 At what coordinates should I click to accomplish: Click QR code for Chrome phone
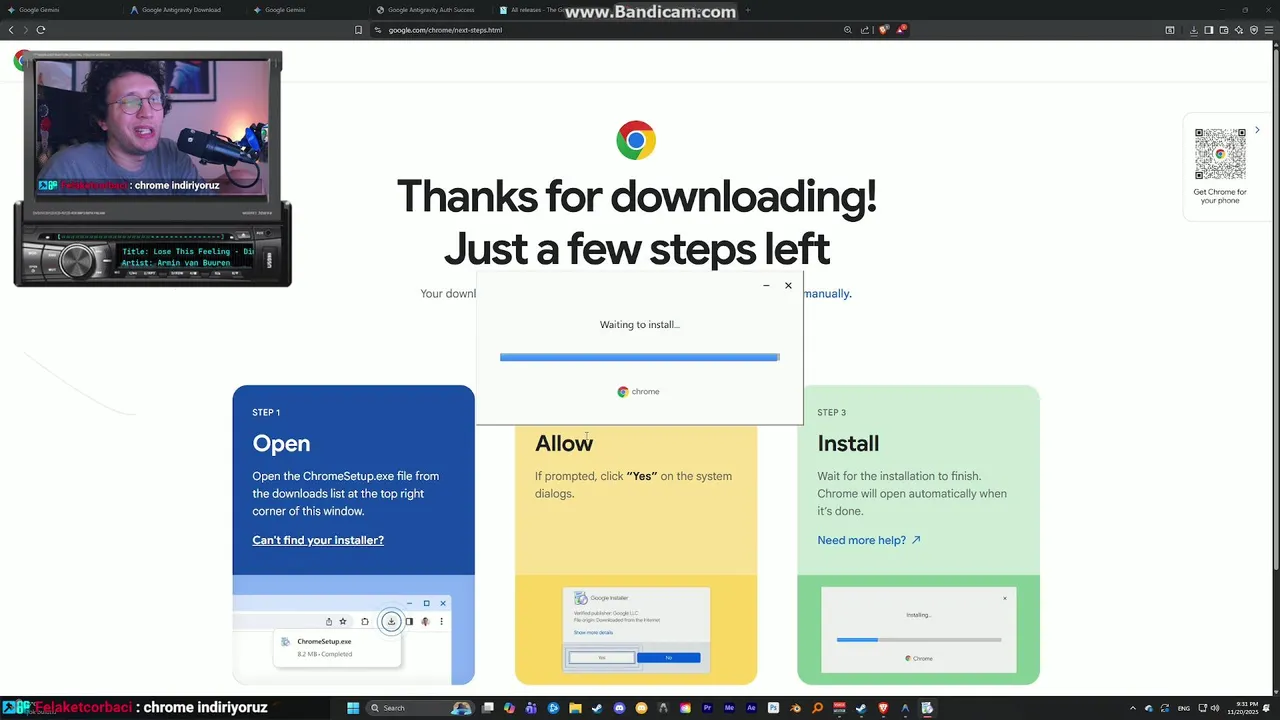tap(1220, 154)
